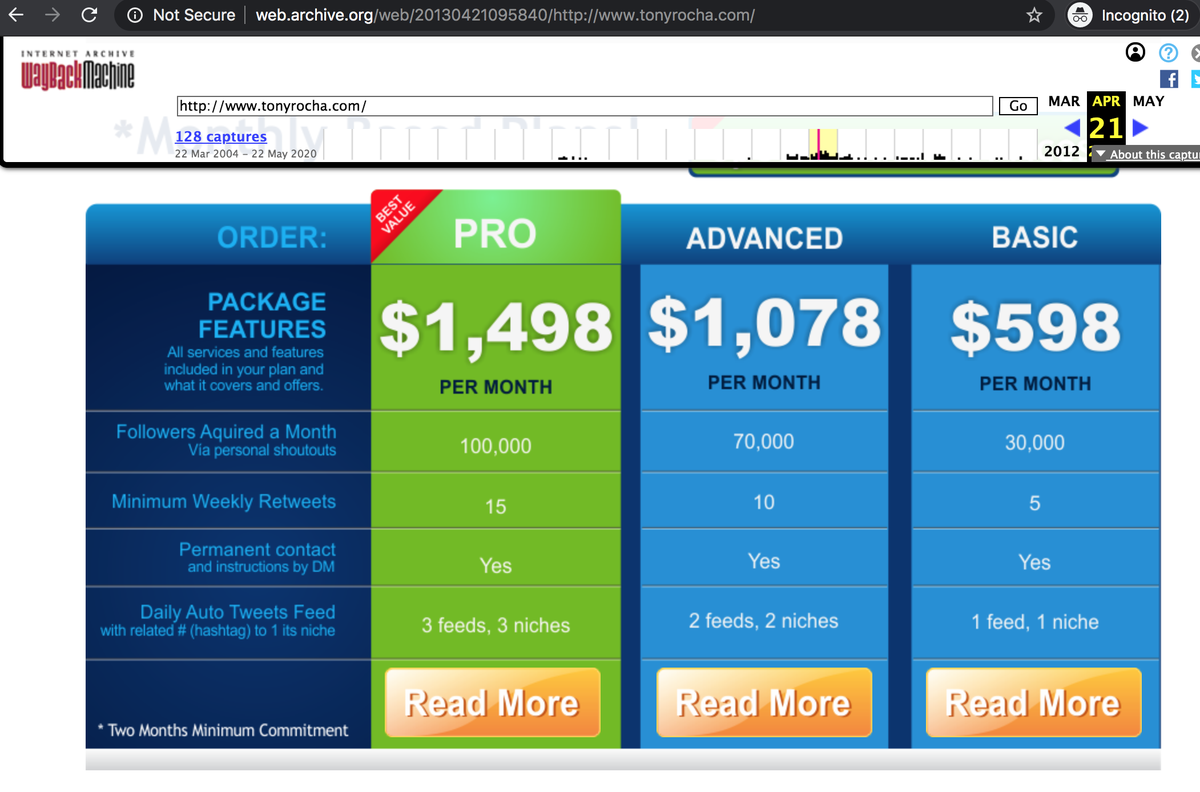Bookmark this page with the star icon
This screenshot has height=792, width=1200.
[x=1035, y=15]
